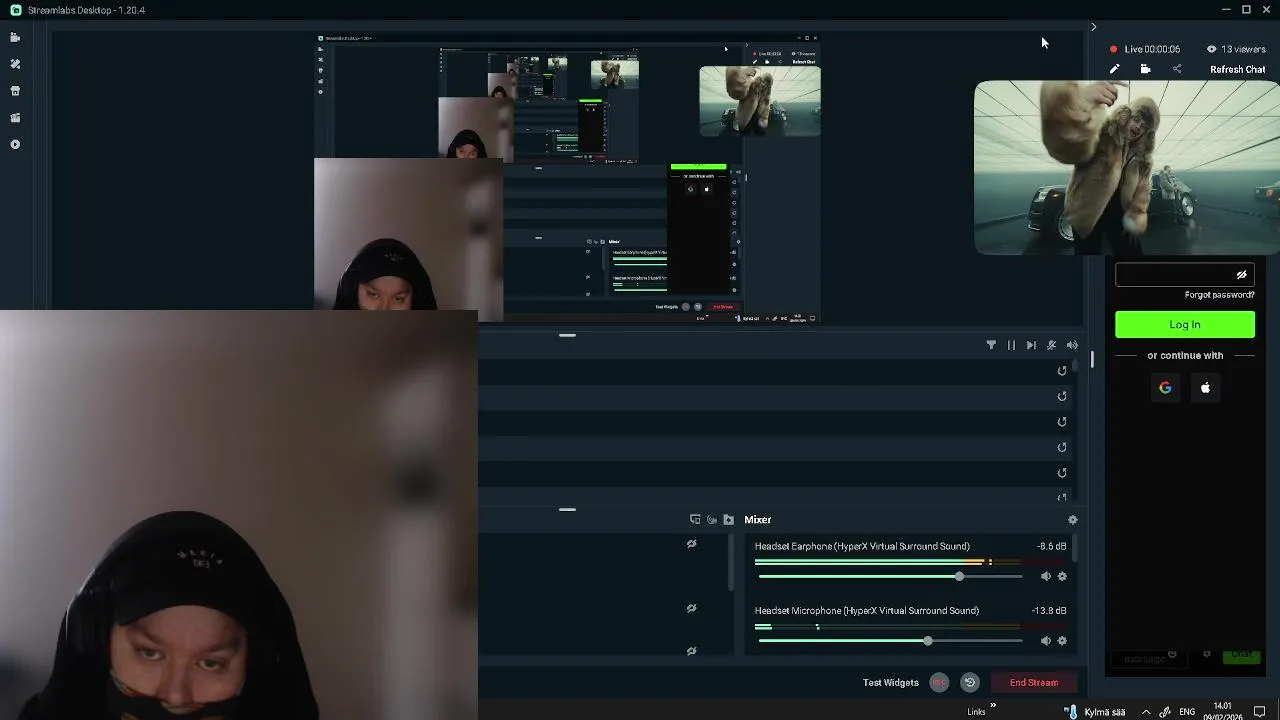Screen dimensions: 1280x720
Task: Open the Kylmä sää weather taskbar widget
Action: [x=1095, y=712]
